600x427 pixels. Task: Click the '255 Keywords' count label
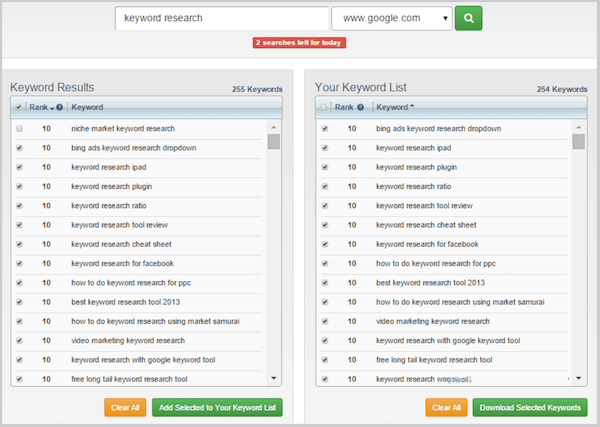(x=257, y=90)
